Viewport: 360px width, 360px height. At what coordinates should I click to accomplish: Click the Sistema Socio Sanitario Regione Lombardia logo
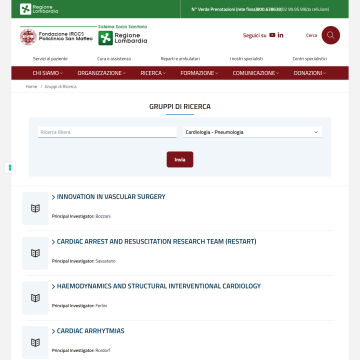[122, 35]
